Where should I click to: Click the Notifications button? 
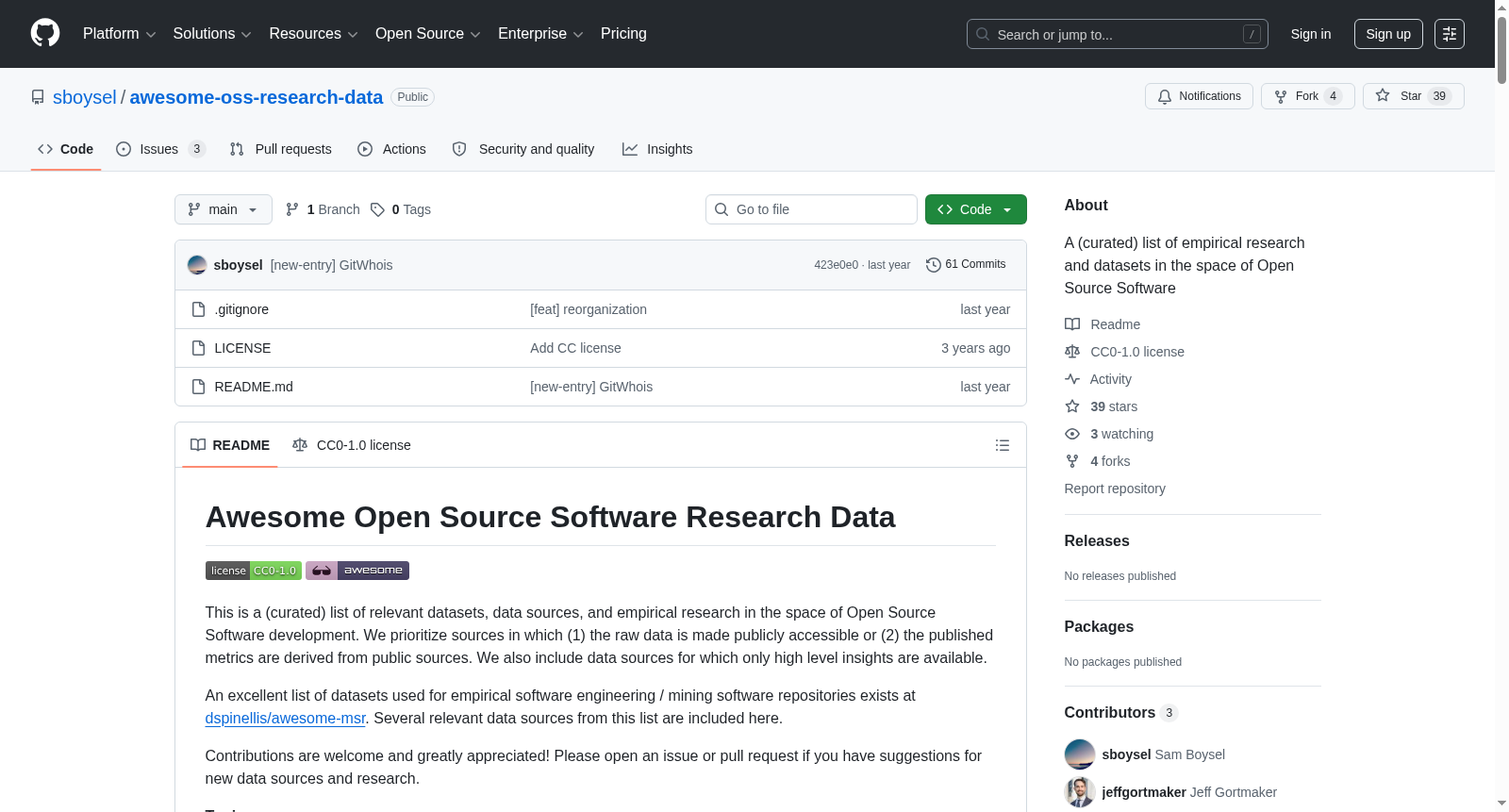pos(1199,96)
